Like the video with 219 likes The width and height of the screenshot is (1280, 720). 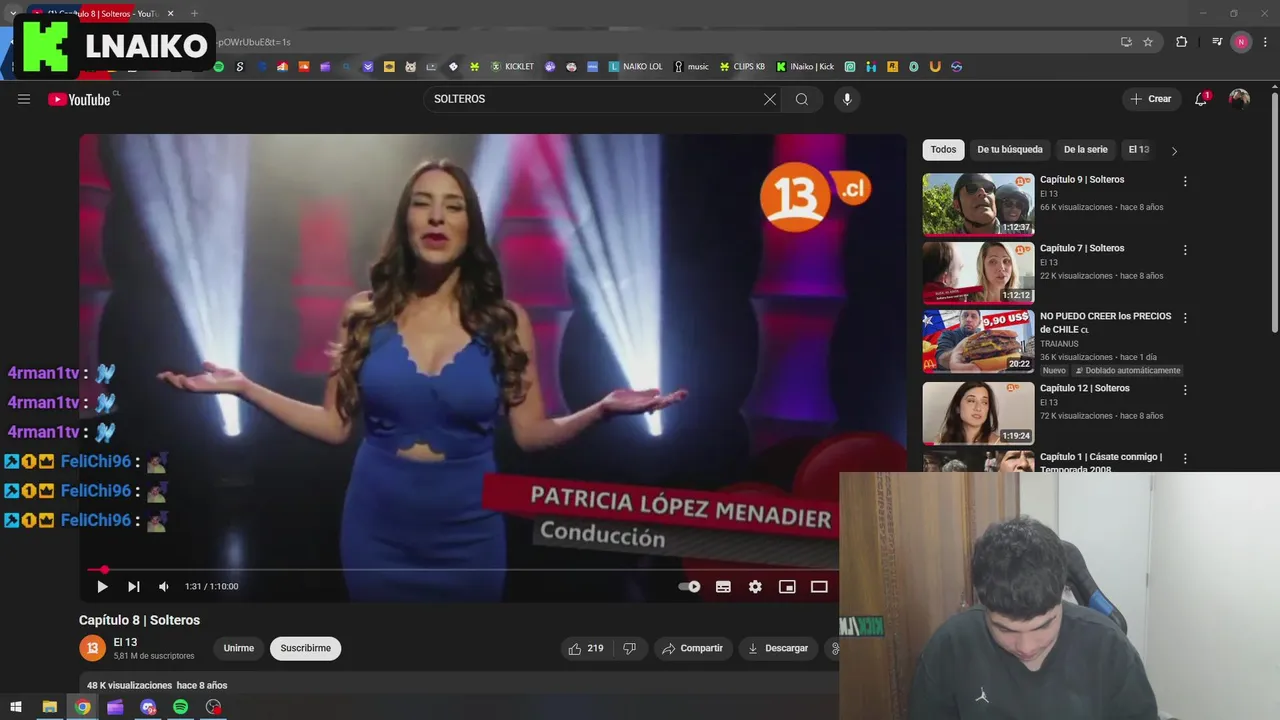(586, 649)
